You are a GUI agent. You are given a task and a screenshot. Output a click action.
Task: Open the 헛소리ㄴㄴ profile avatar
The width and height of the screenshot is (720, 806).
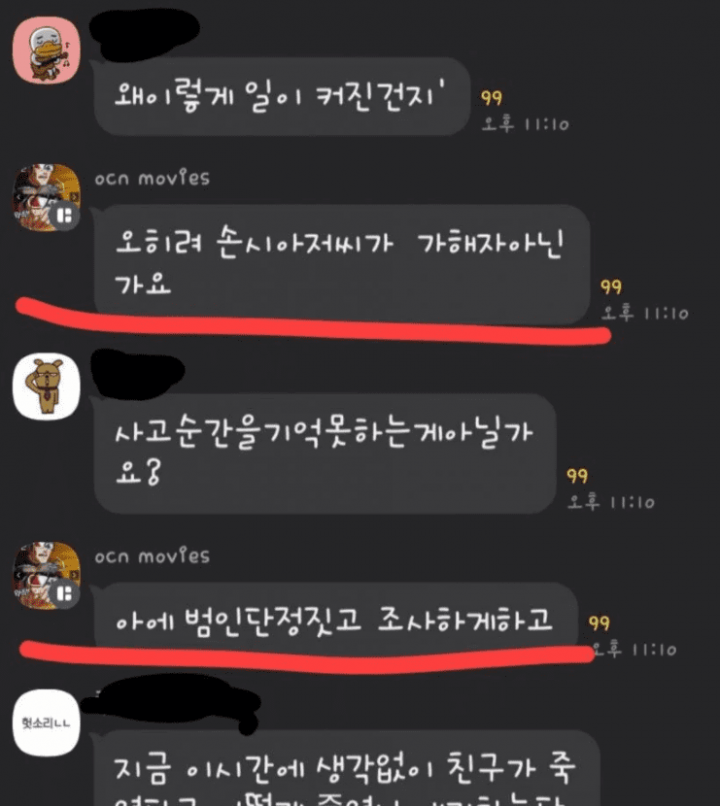click(x=46, y=723)
